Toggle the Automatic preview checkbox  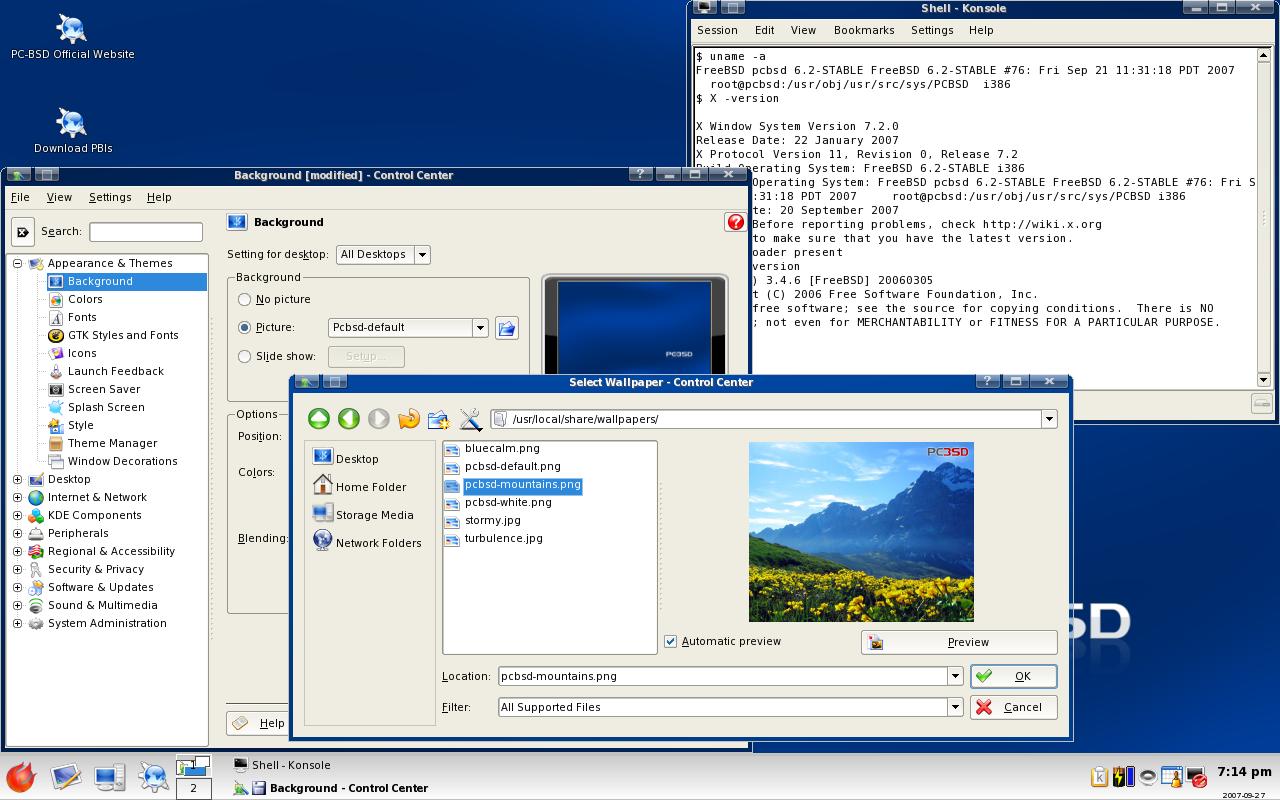[x=671, y=642]
